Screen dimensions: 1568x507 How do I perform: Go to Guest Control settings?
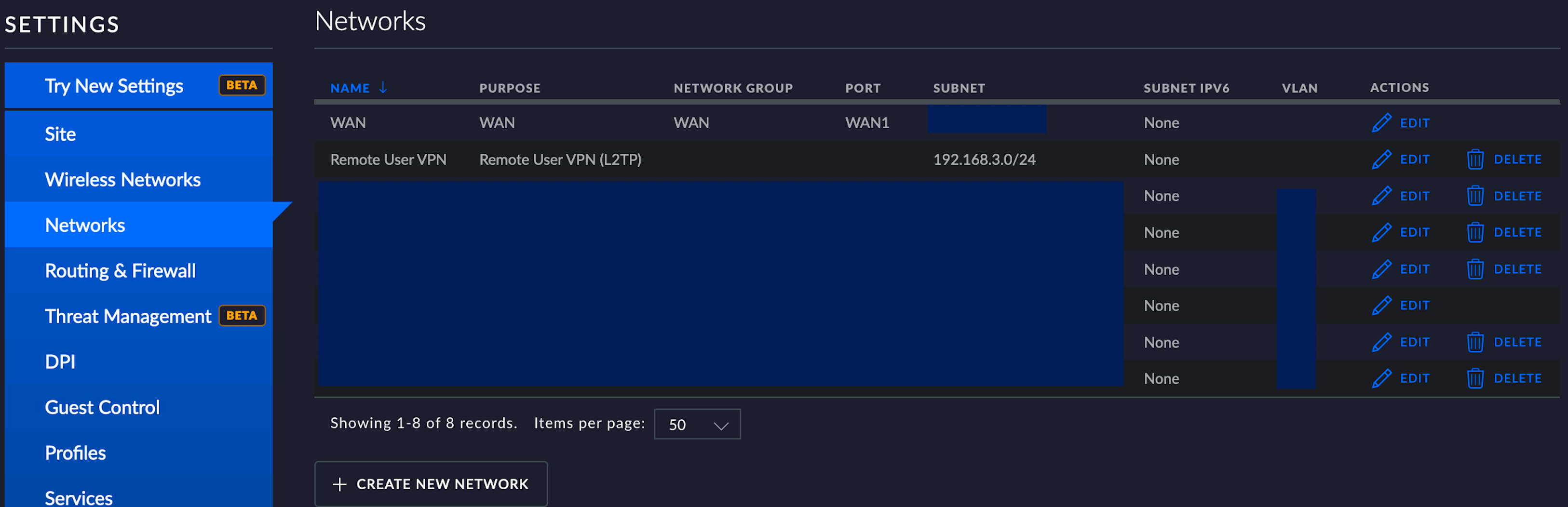pos(102,407)
